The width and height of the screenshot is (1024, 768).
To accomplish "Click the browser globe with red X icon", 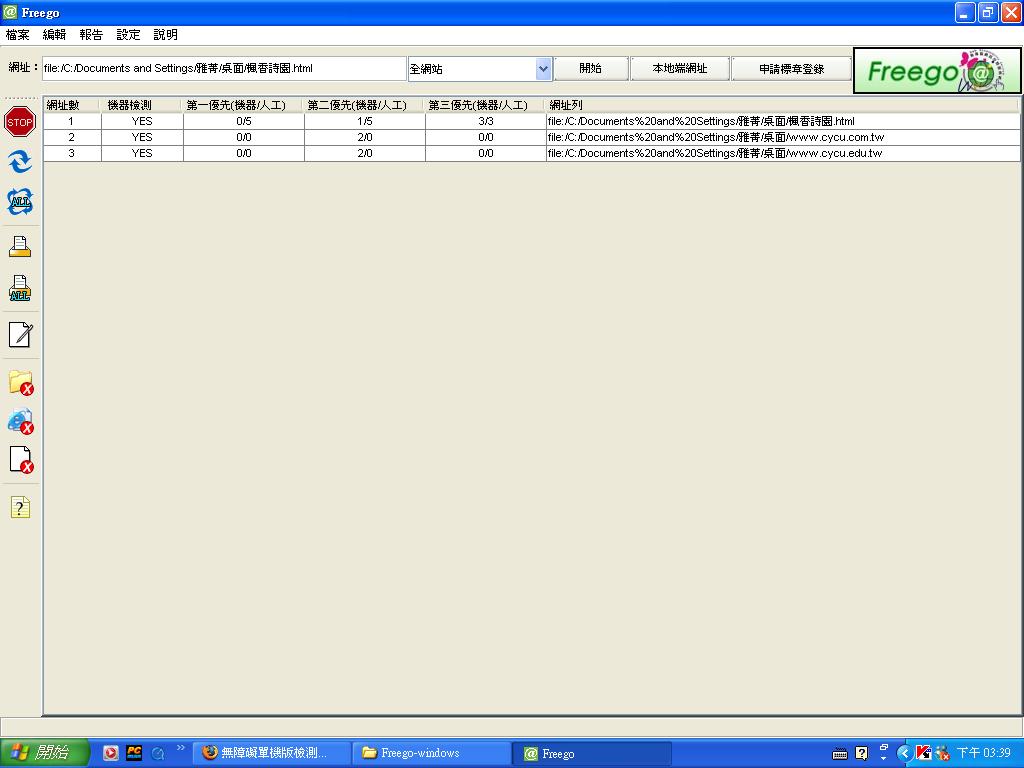I will 21,421.
